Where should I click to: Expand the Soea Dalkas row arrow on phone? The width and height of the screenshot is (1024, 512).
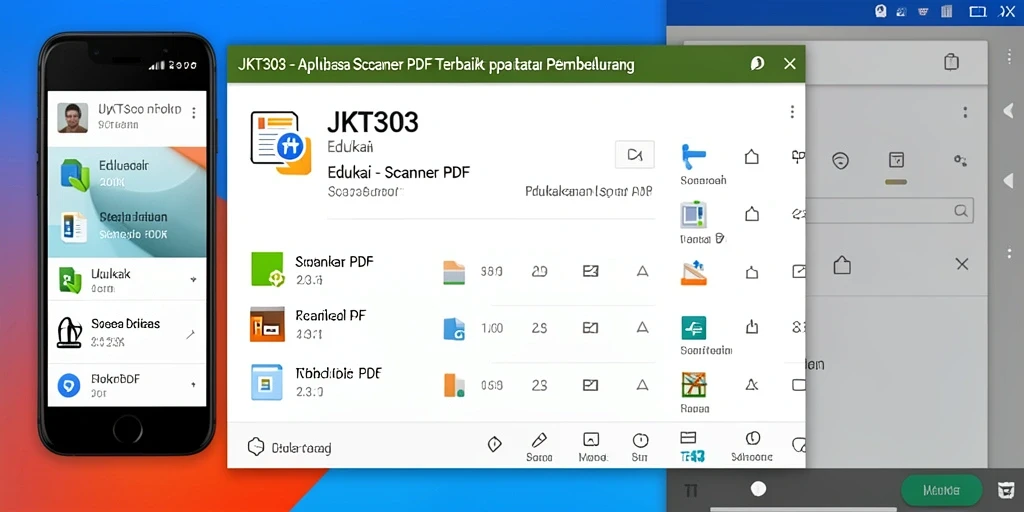[x=190, y=334]
